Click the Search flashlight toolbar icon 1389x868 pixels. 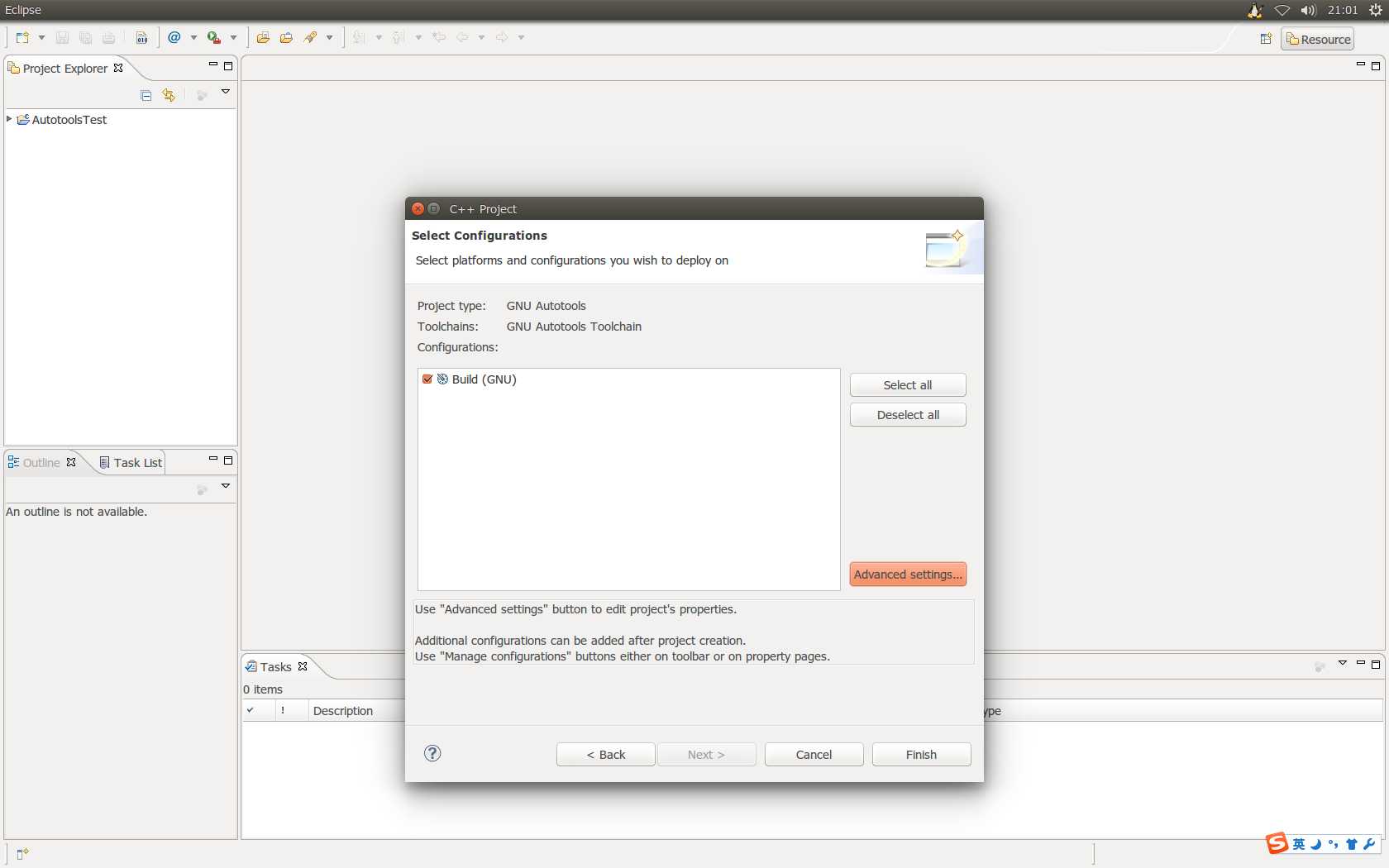coord(311,38)
